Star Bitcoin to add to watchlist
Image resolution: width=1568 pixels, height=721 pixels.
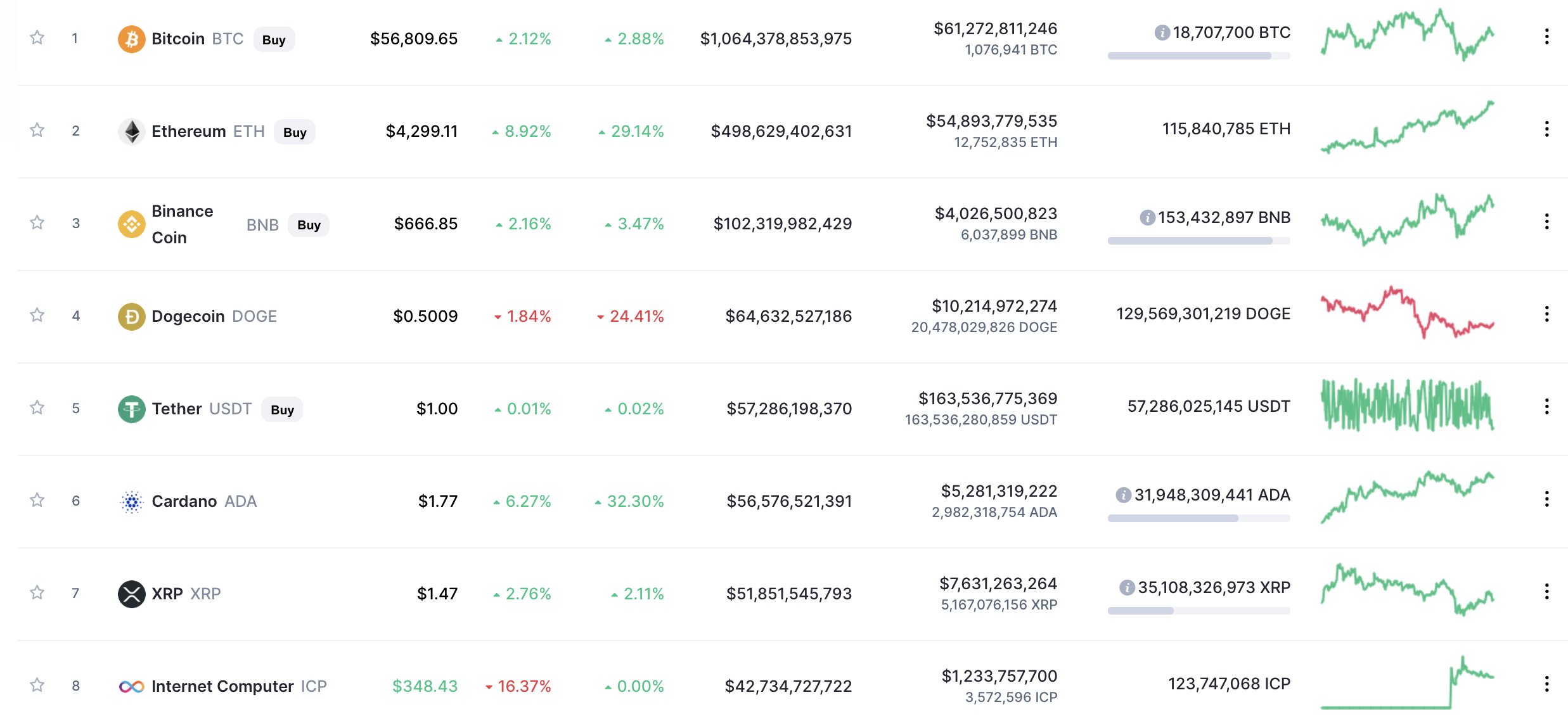point(37,38)
